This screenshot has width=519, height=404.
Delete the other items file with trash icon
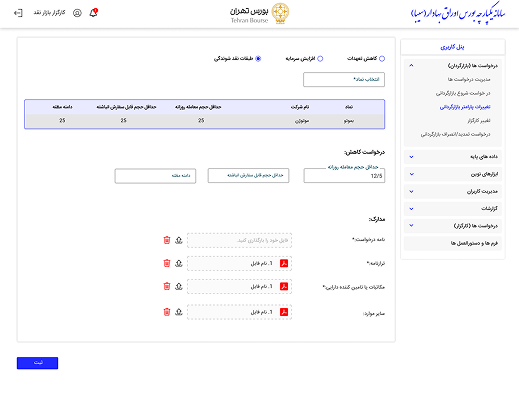[x=167, y=312]
